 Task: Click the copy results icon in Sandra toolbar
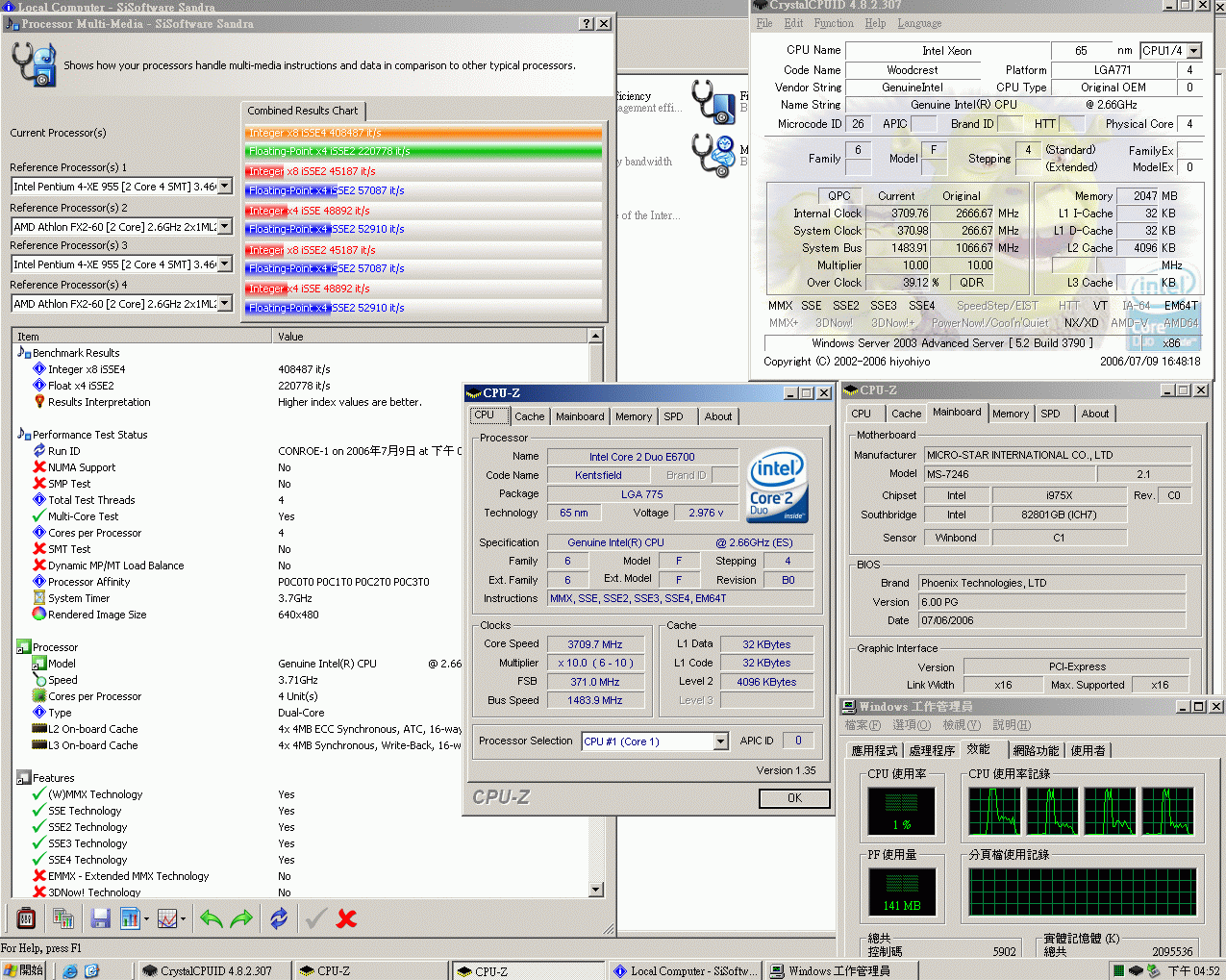point(63,918)
